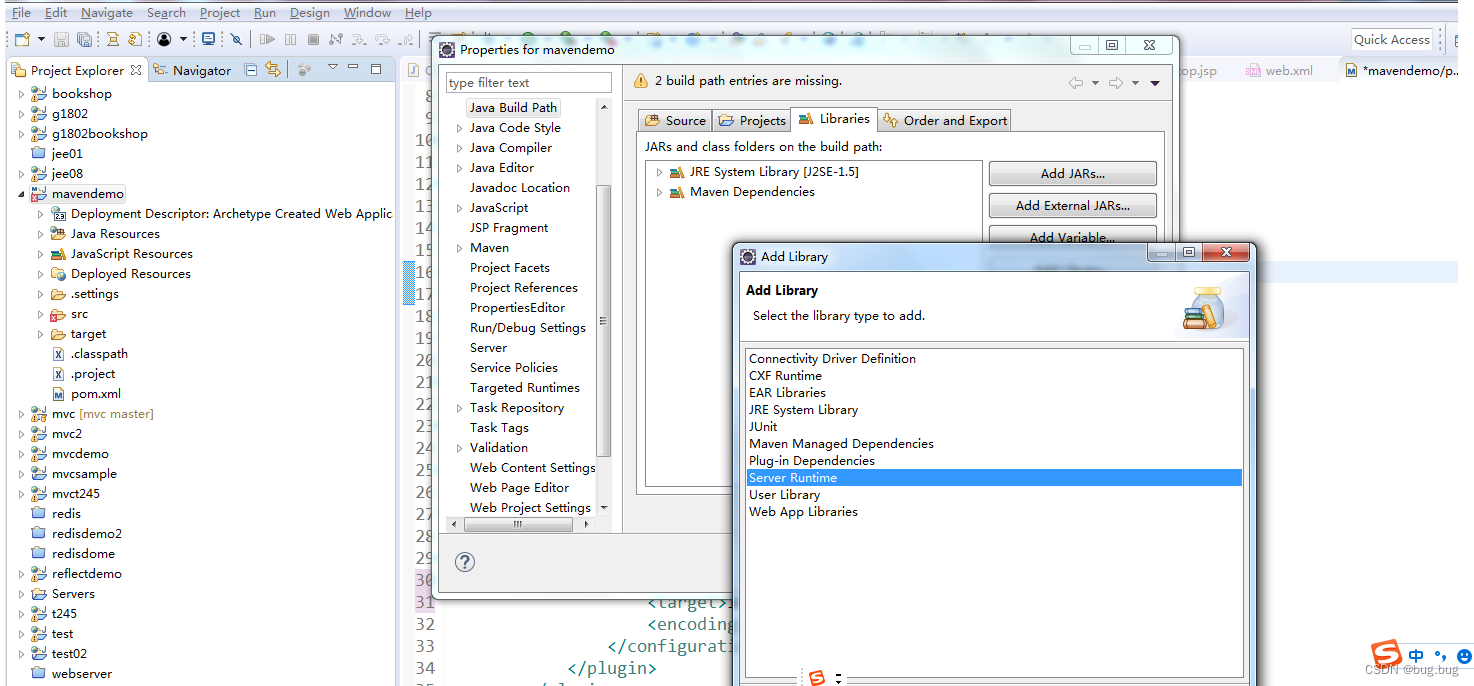The height and width of the screenshot is (686, 1474).
Task: Click the Add External JARs... button
Action: pos(1072,205)
